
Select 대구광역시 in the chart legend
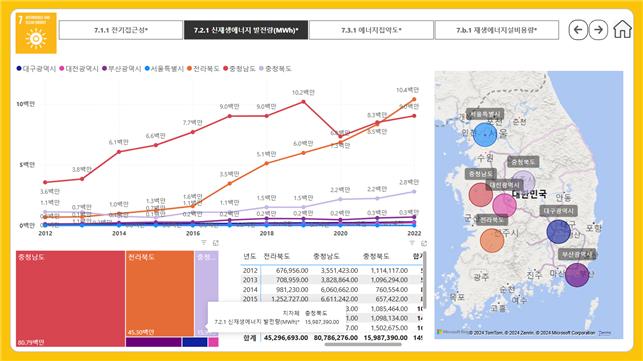36,69
